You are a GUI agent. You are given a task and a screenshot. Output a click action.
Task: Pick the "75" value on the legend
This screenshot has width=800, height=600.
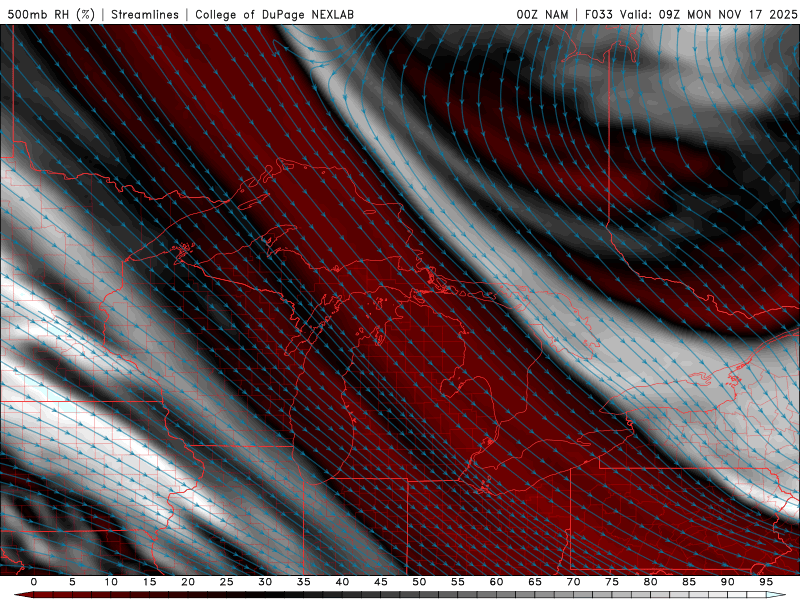[x=612, y=582]
